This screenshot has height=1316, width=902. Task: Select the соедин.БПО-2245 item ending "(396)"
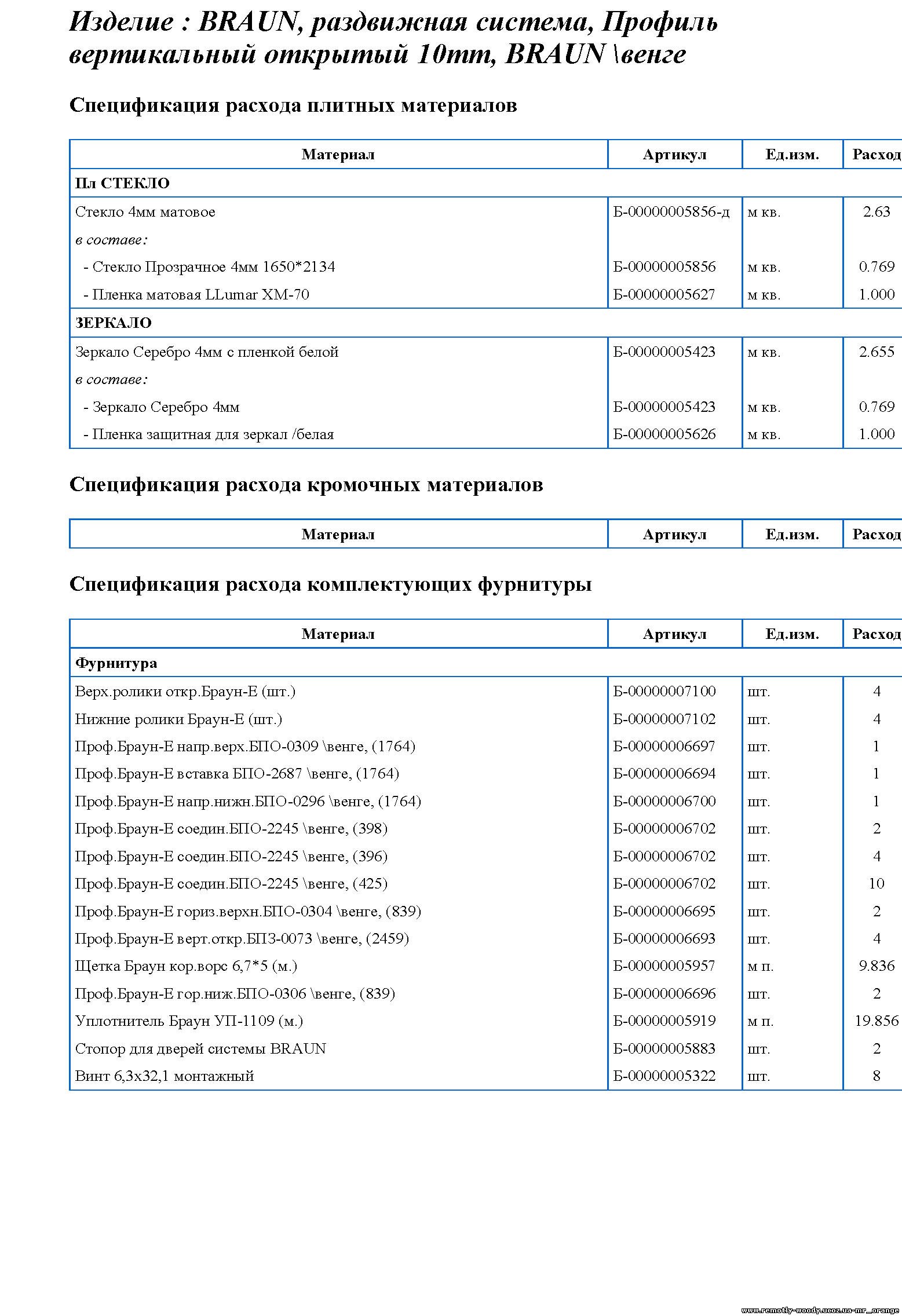pos(232,857)
